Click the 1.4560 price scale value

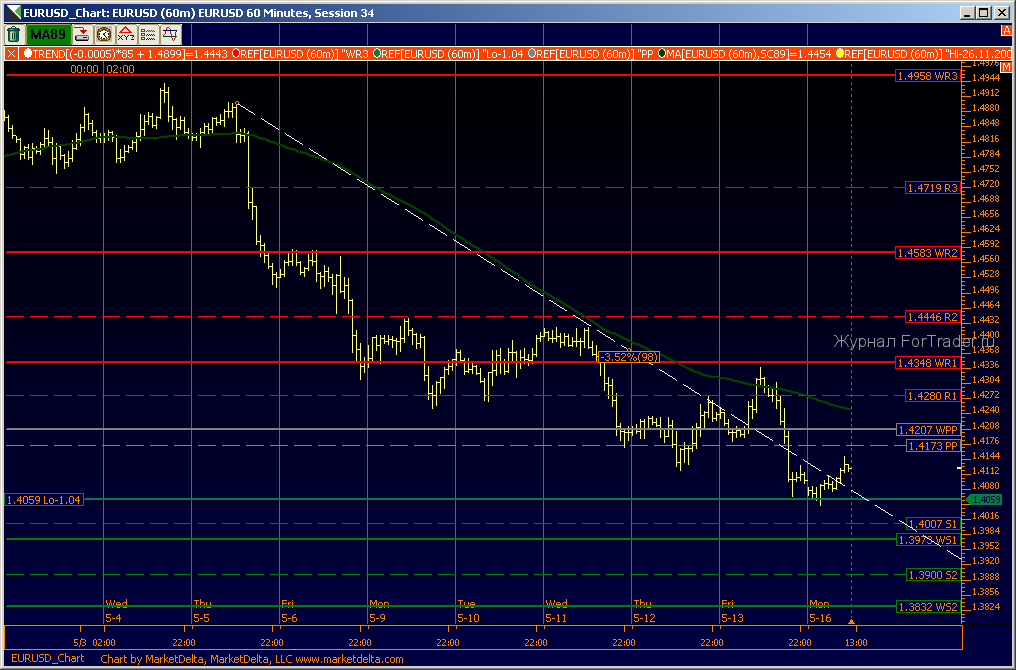[986, 259]
